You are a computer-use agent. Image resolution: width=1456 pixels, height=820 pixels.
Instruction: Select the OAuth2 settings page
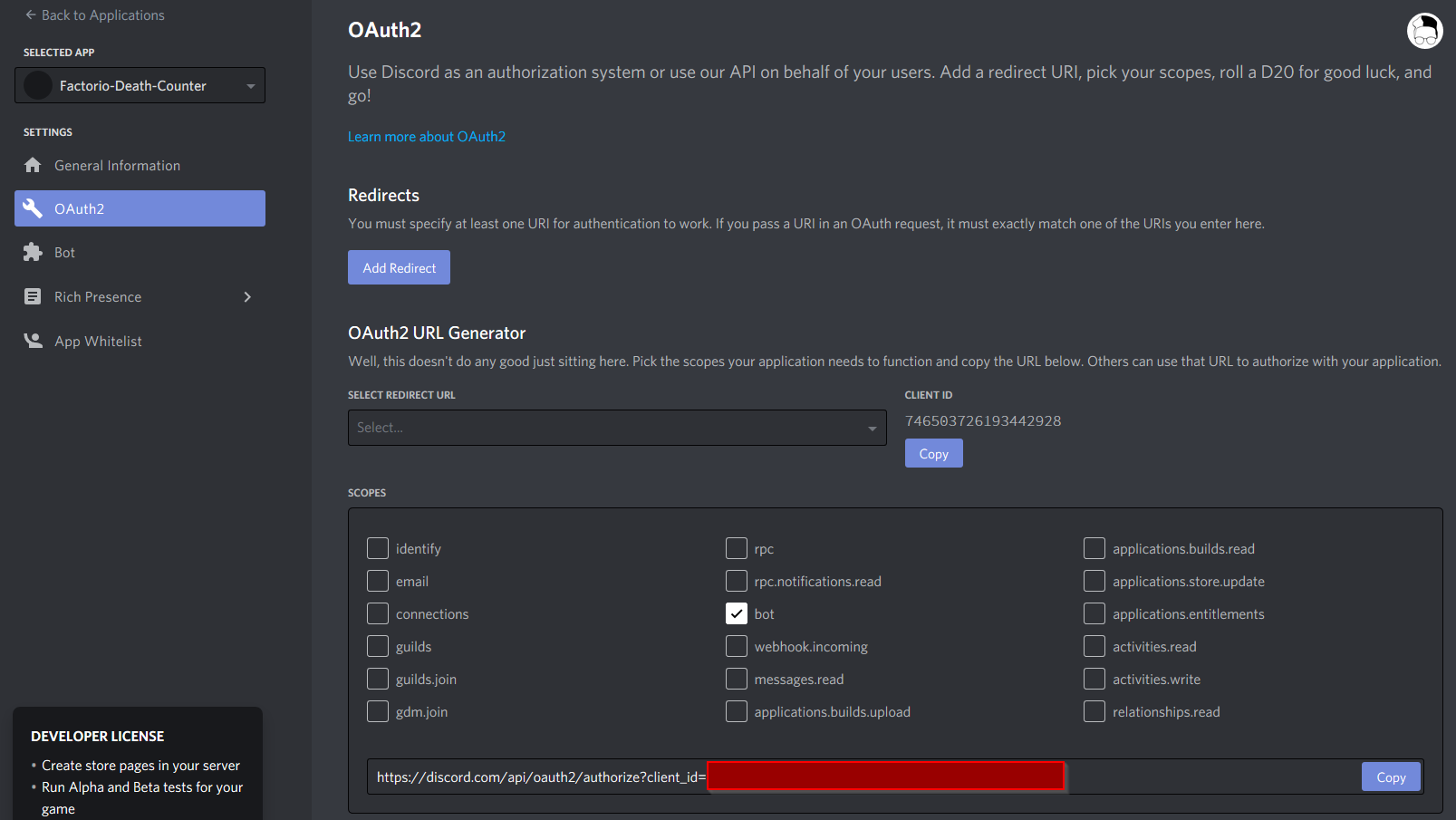tap(140, 208)
